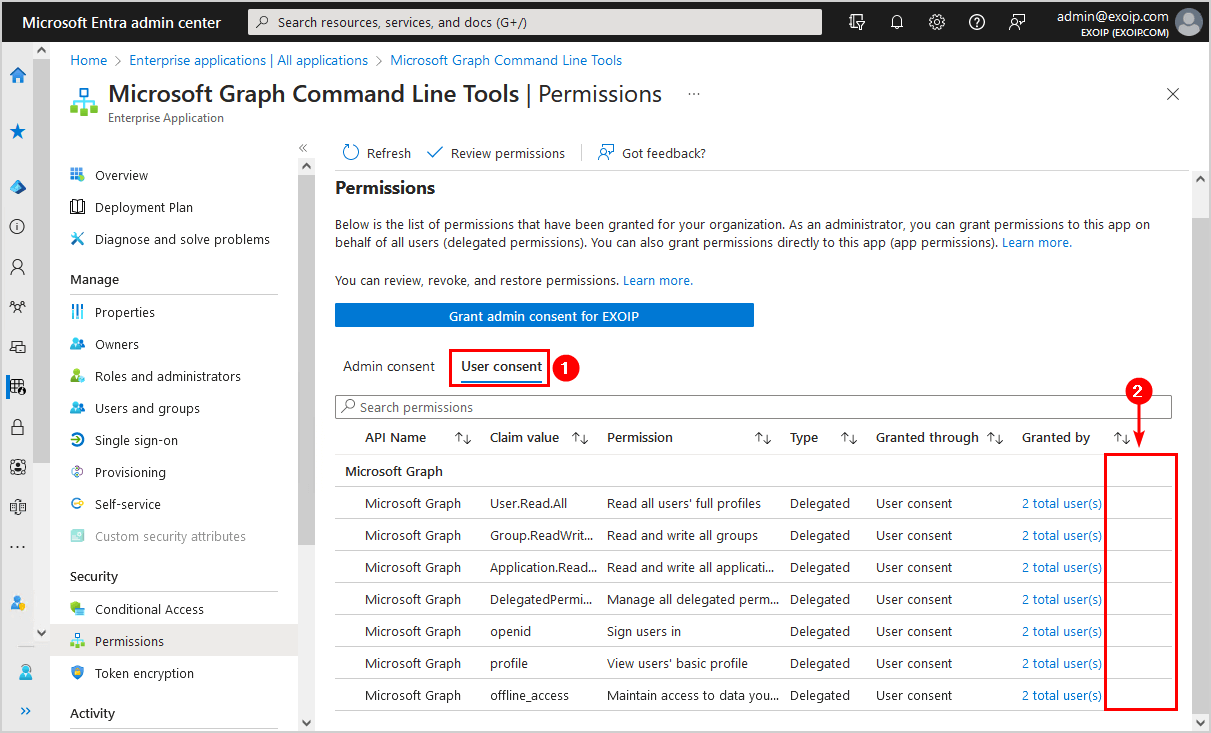
Task: Click the Home icon in left rail
Action: click(x=17, y=75)
